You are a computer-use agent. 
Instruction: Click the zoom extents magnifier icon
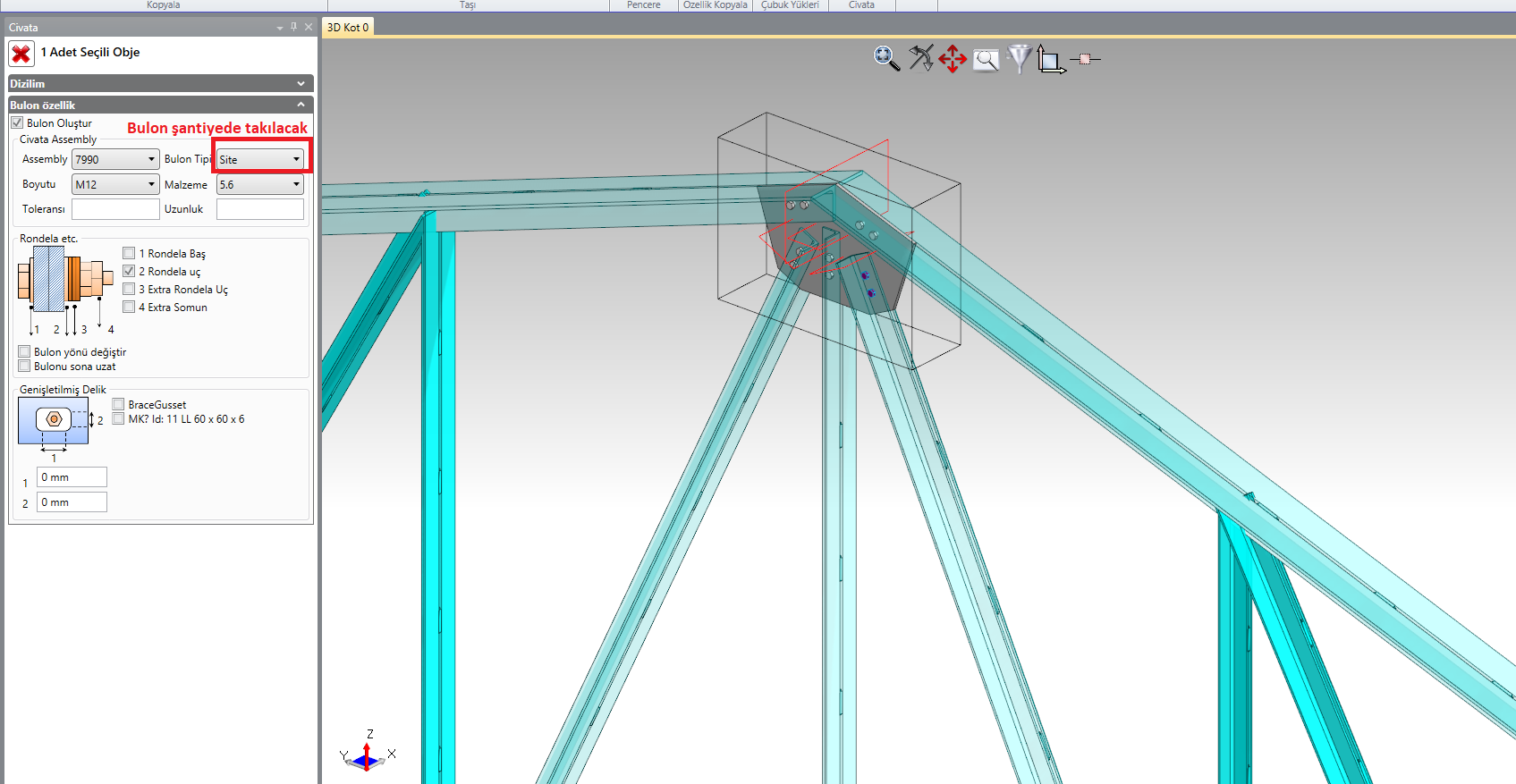pyautogui.click(x=885, y=59)
